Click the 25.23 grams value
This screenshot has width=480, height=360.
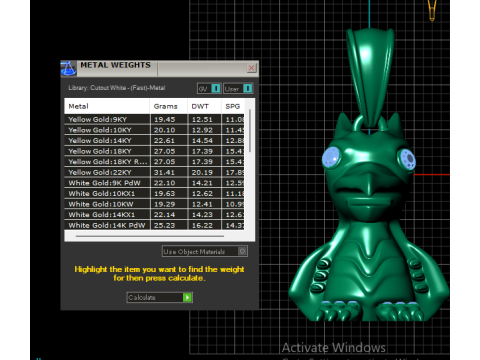(x=164, y=225)
